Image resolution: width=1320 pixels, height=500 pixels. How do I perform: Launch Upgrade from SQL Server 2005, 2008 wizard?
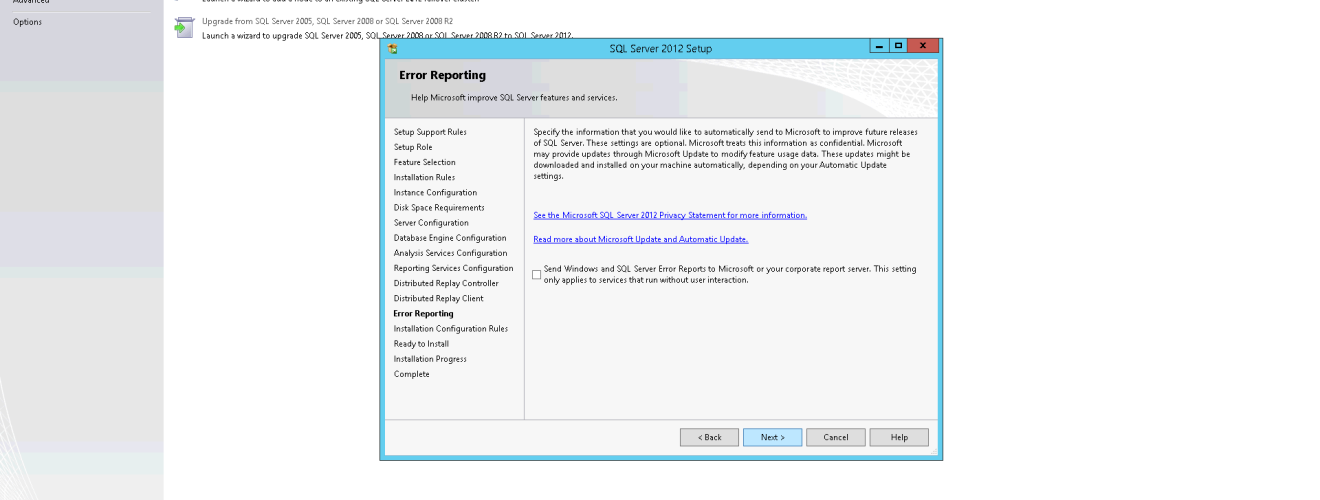[329, 20]
